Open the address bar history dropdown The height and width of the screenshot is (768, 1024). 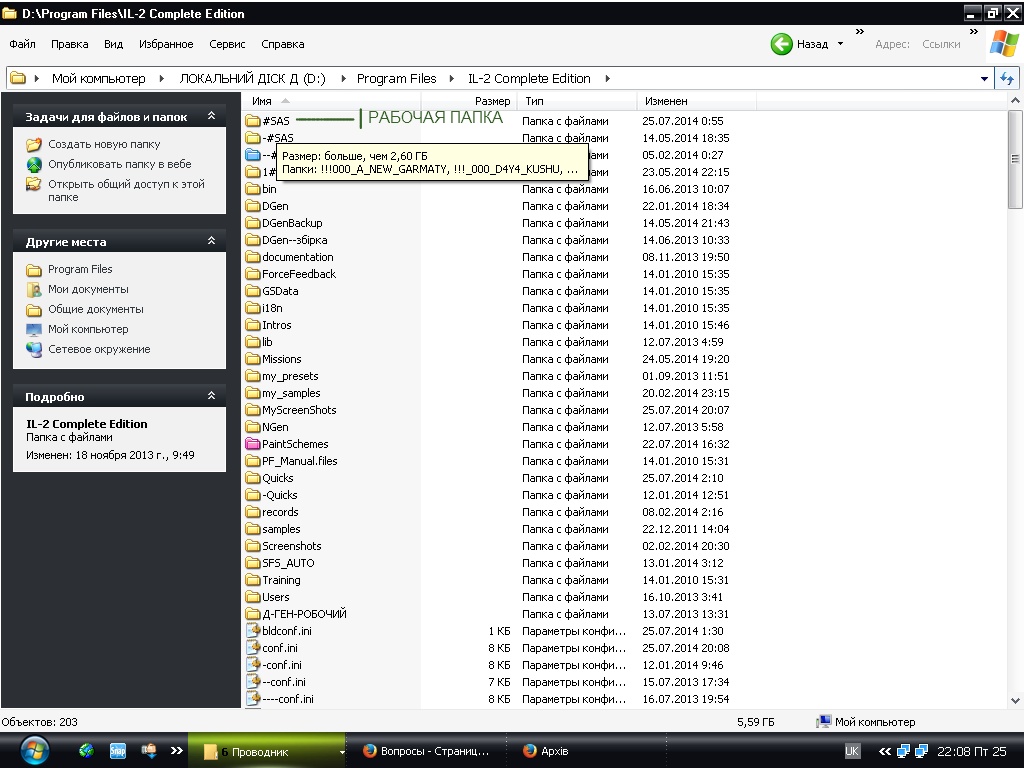(x=984, y=79)
